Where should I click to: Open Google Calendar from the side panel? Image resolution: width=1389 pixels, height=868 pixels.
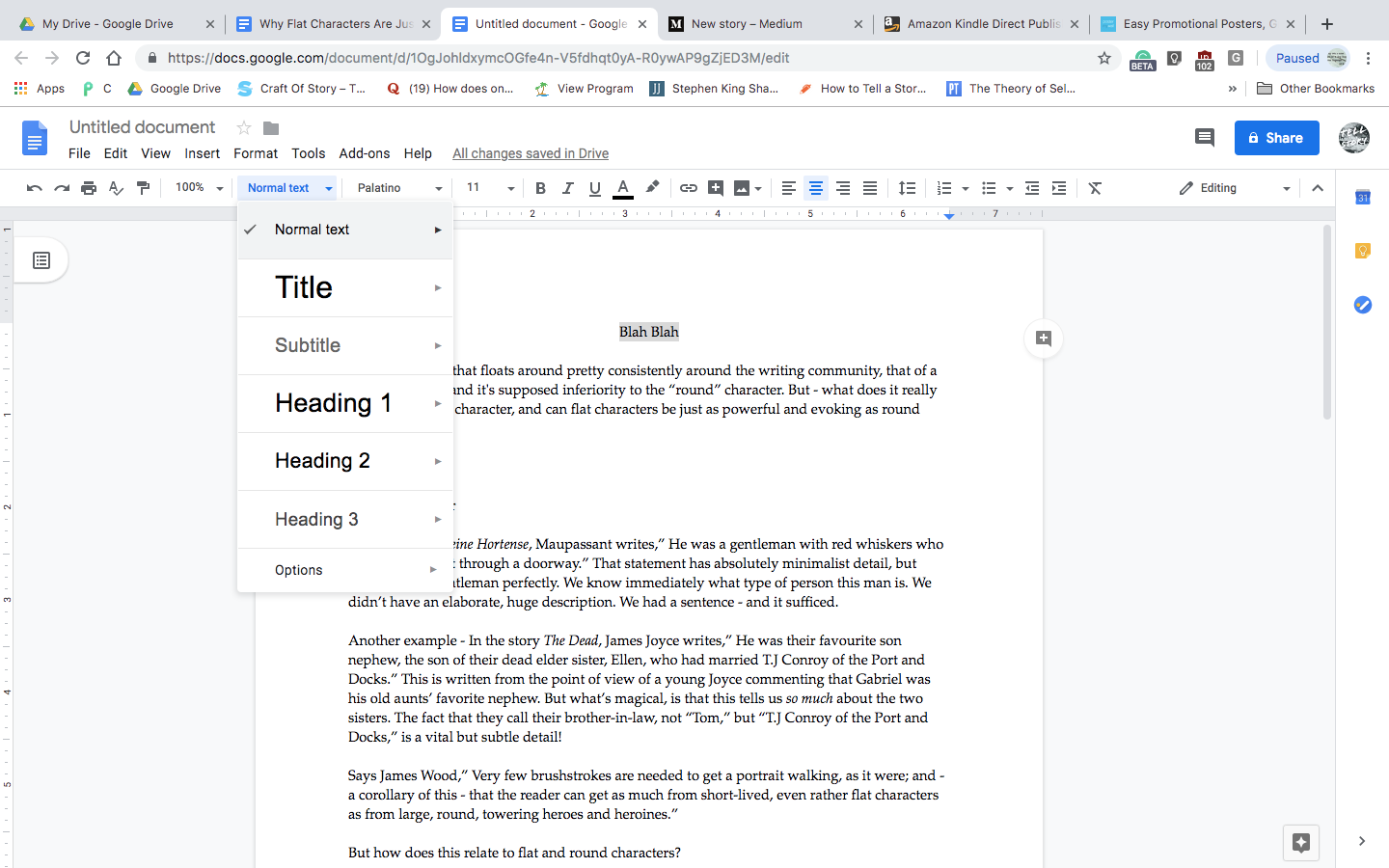point(1362,197)
